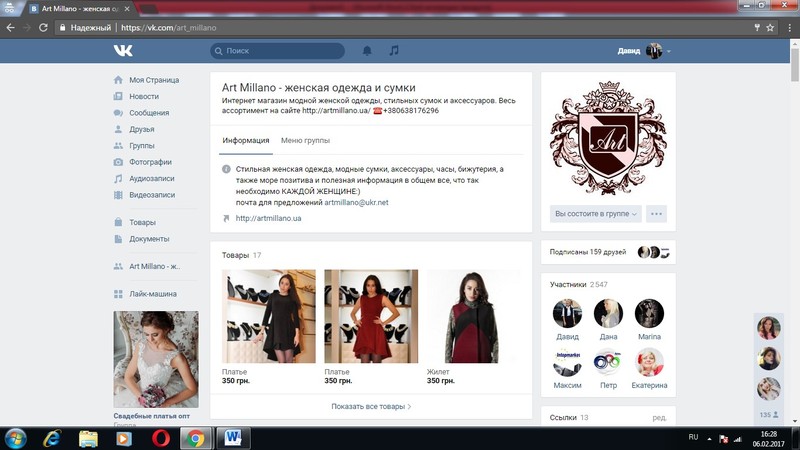Click the address bar URL
This screenshot has width=800, height=450.
tap(168, 28)
